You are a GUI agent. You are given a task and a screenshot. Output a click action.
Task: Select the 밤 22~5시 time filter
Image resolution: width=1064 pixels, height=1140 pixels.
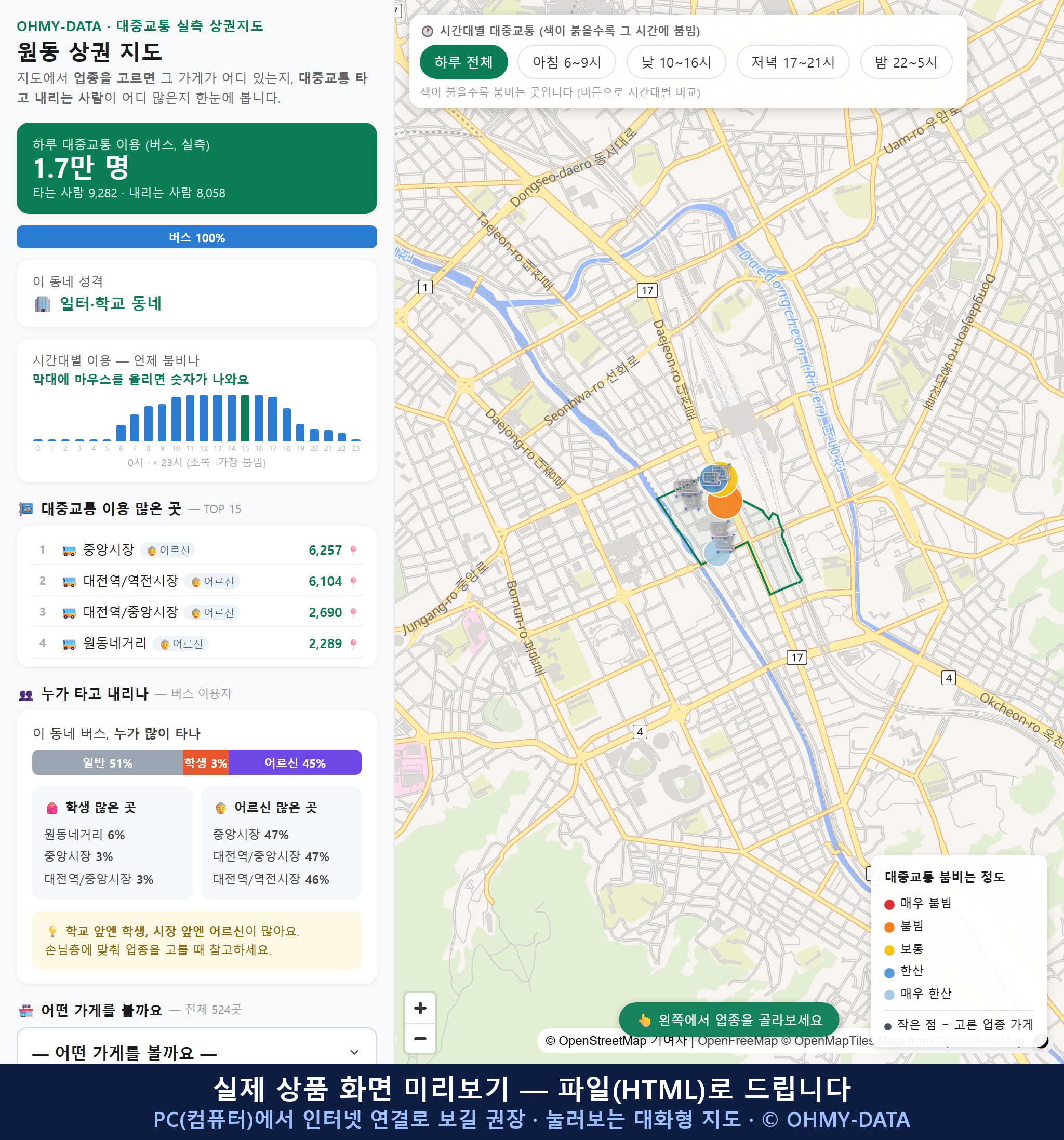pyautogui.click(x=906, y=62)
